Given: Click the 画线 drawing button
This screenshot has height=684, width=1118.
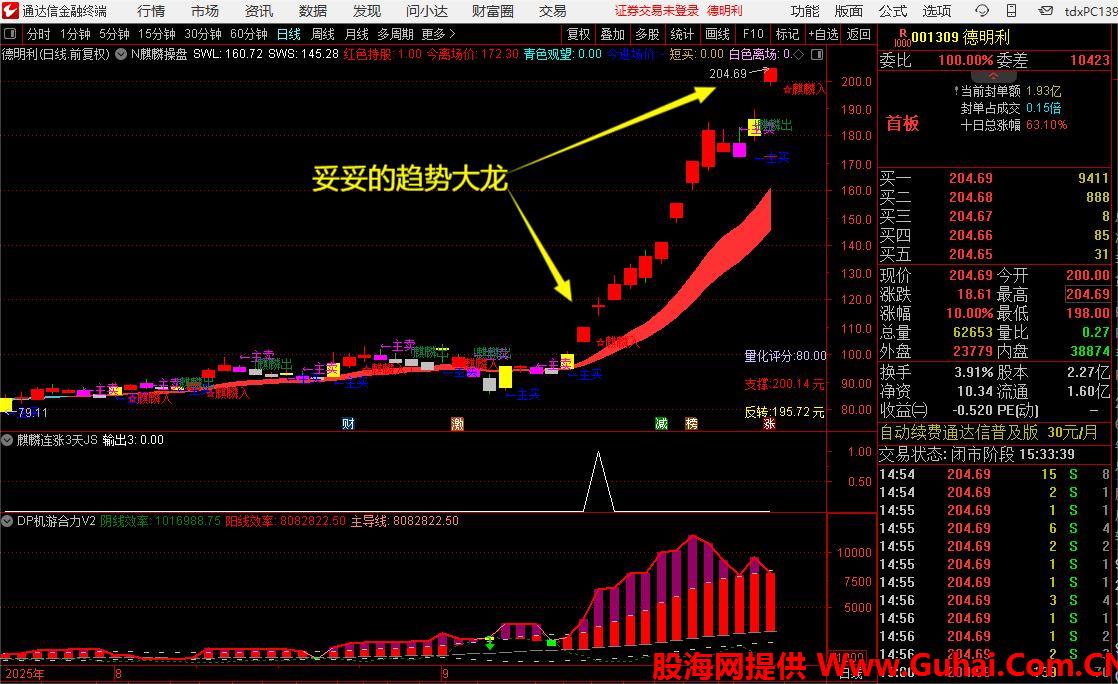Looking at the screenshot, I should coord(717,34).
